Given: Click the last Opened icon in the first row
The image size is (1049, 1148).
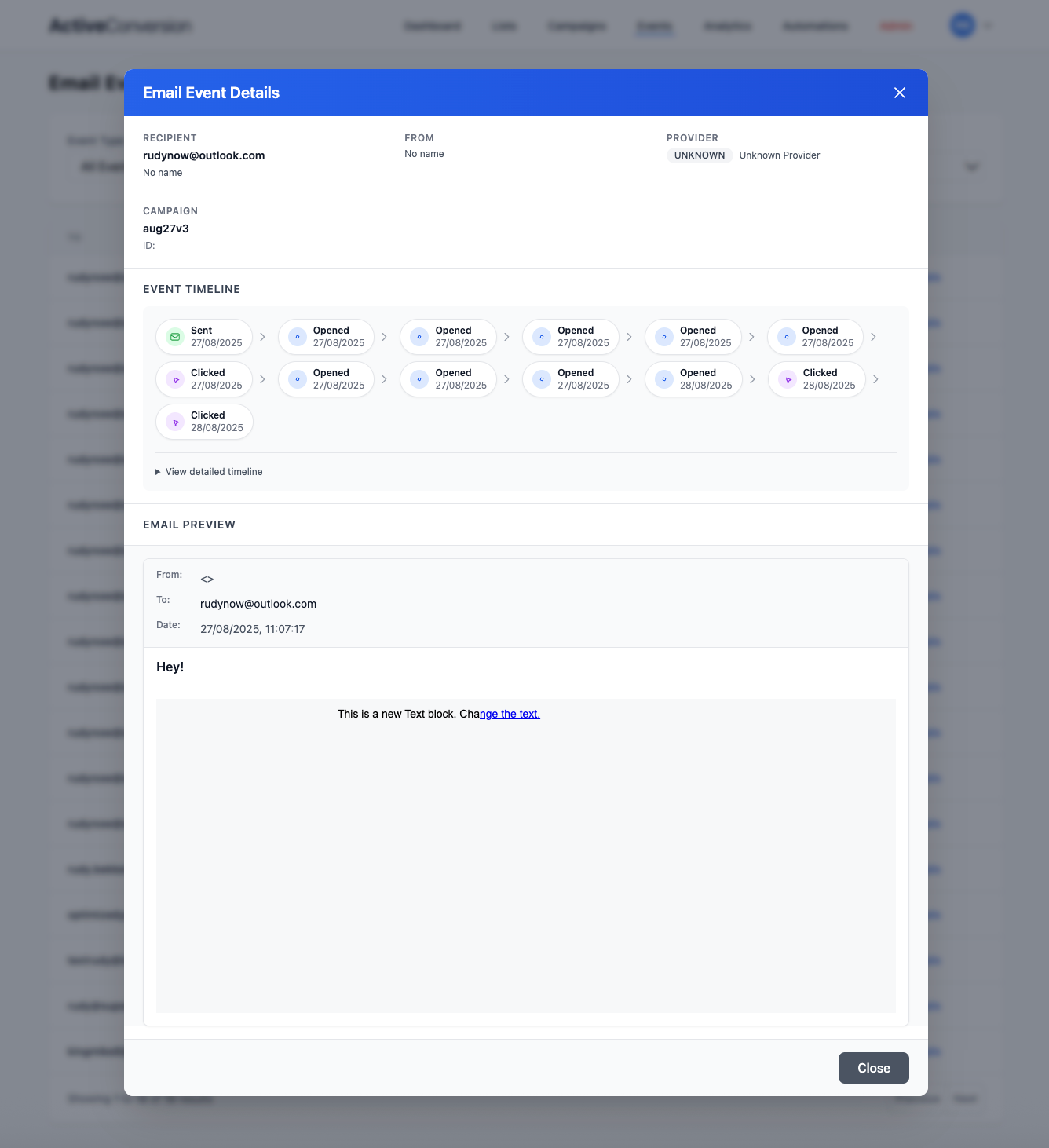Looking at the screenshot, I should pos(787,337).
